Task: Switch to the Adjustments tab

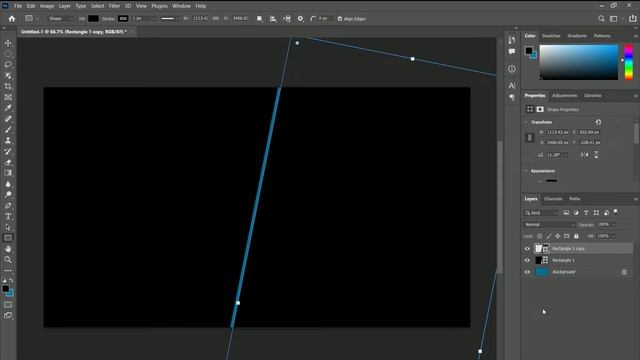Action: tap(564, 96)
